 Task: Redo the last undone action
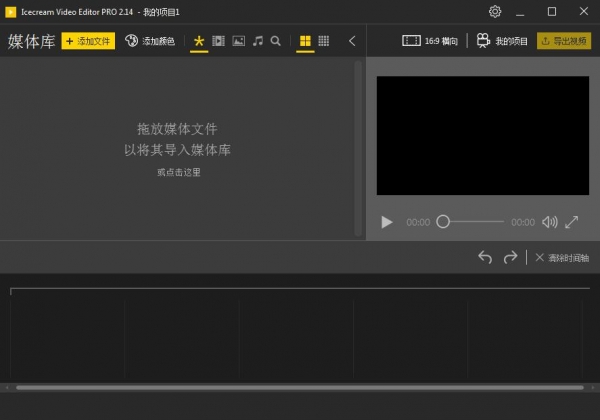tap(510, 257)
